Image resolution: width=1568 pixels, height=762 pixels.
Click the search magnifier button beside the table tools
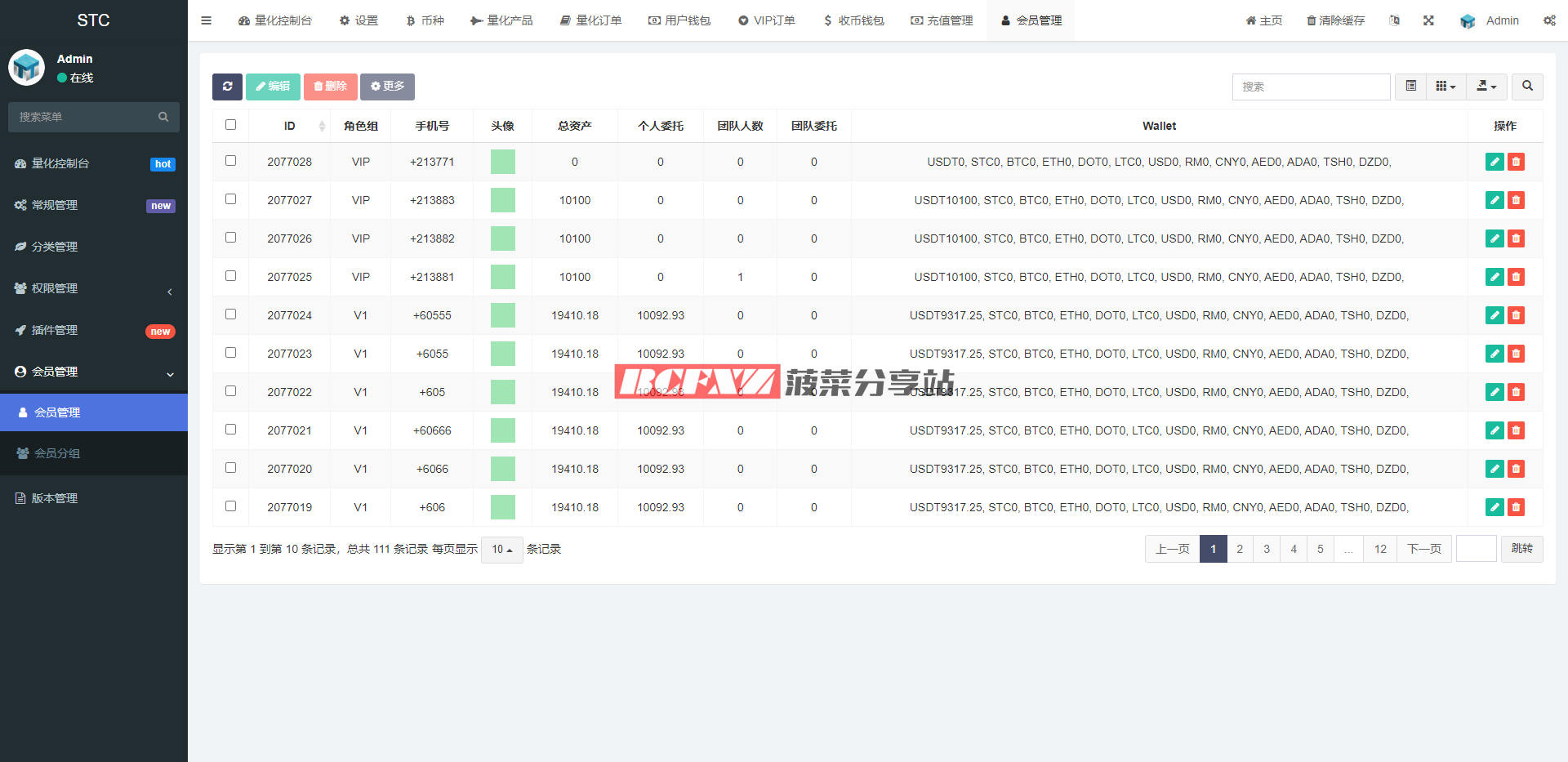1527,87
